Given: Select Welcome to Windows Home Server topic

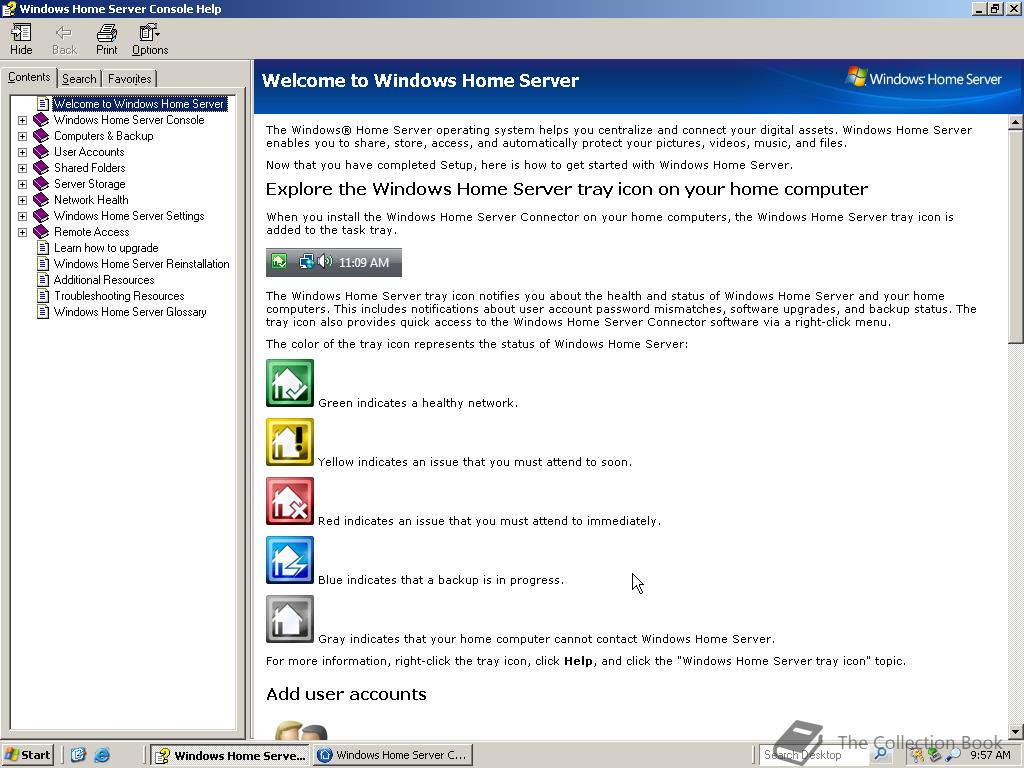Looking at the screenshot, I should pos(139,104).
